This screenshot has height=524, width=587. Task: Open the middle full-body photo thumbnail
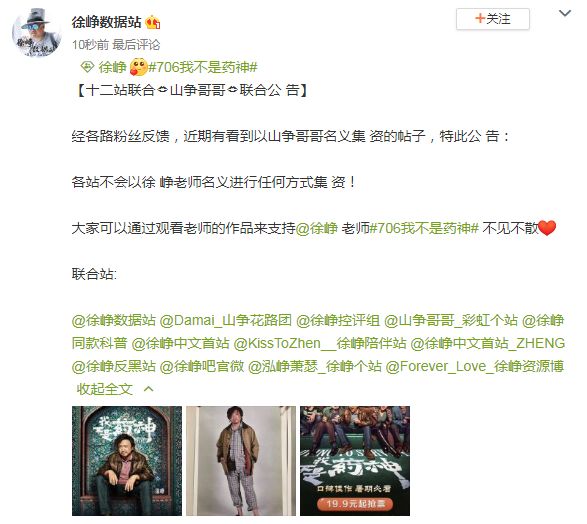click(241, 461)
